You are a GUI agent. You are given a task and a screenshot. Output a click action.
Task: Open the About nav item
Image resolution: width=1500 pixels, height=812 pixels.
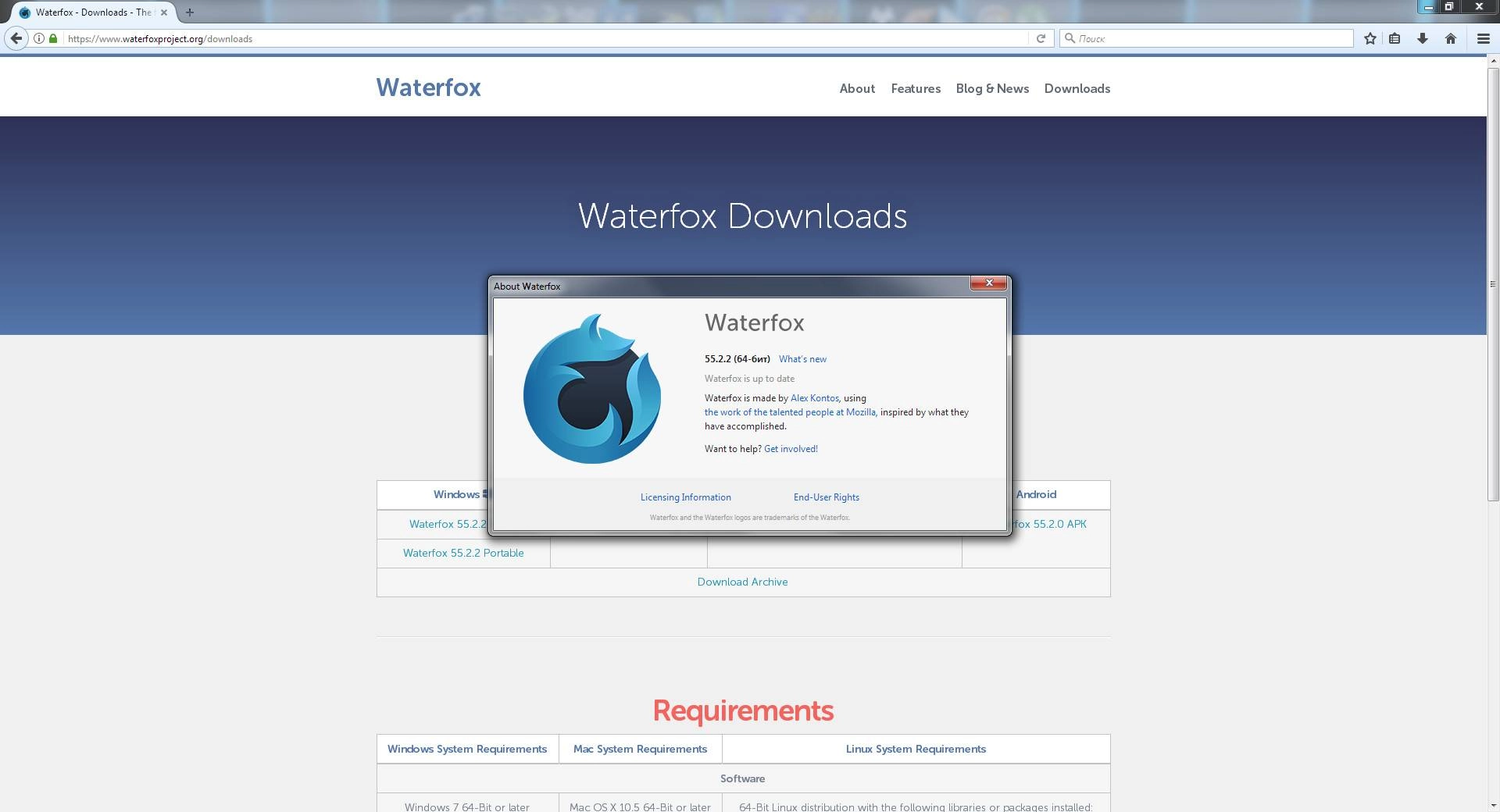coord(857,89)
